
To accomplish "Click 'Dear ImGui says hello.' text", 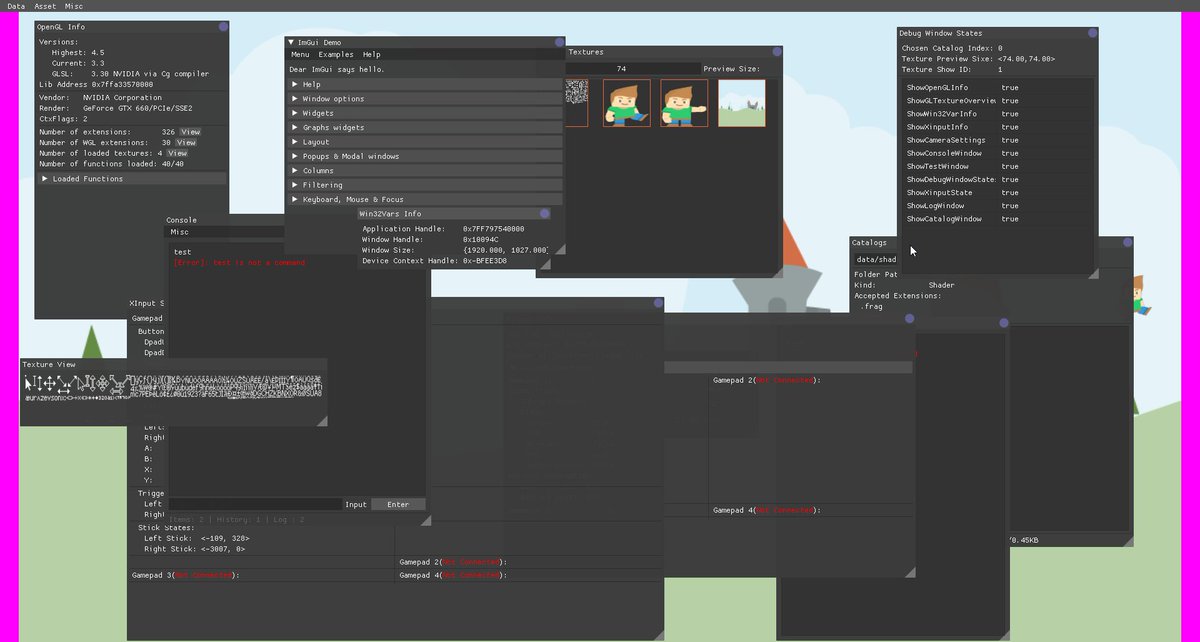I will (x=336, y=69).
